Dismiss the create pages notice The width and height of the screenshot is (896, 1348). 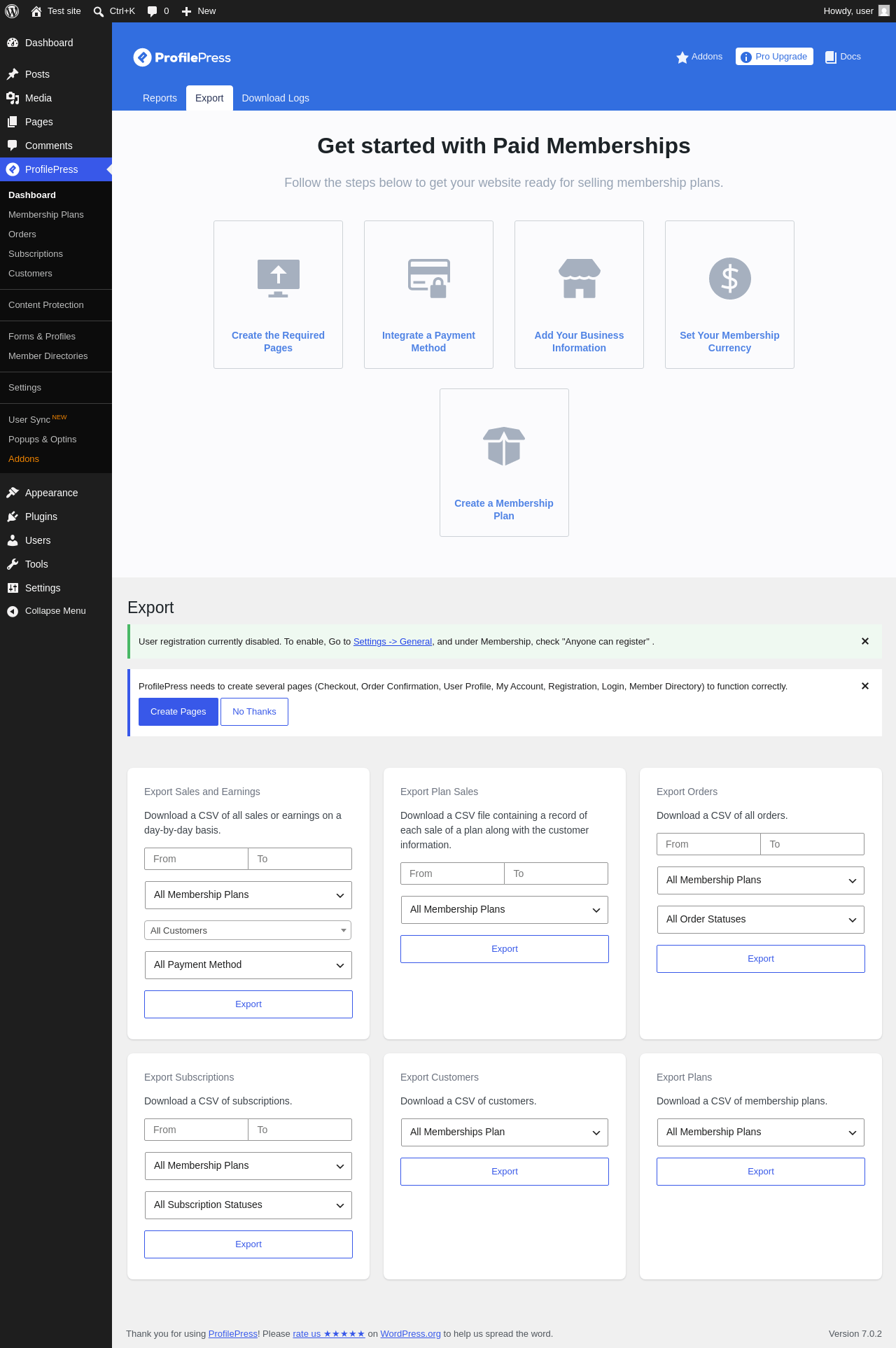[x=865, y=686]
